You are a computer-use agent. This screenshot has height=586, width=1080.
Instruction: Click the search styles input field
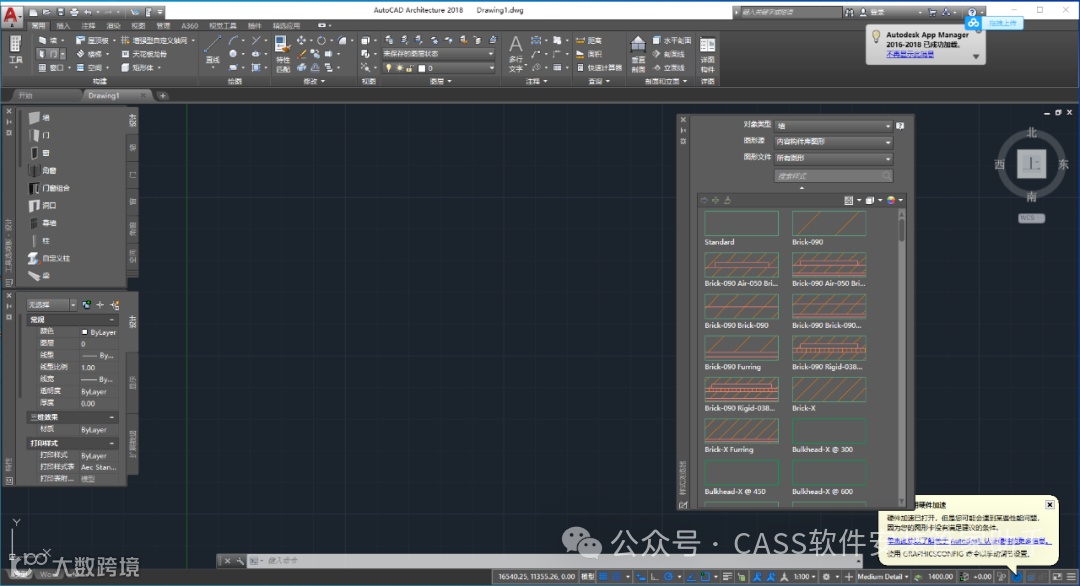click(833, 176)
